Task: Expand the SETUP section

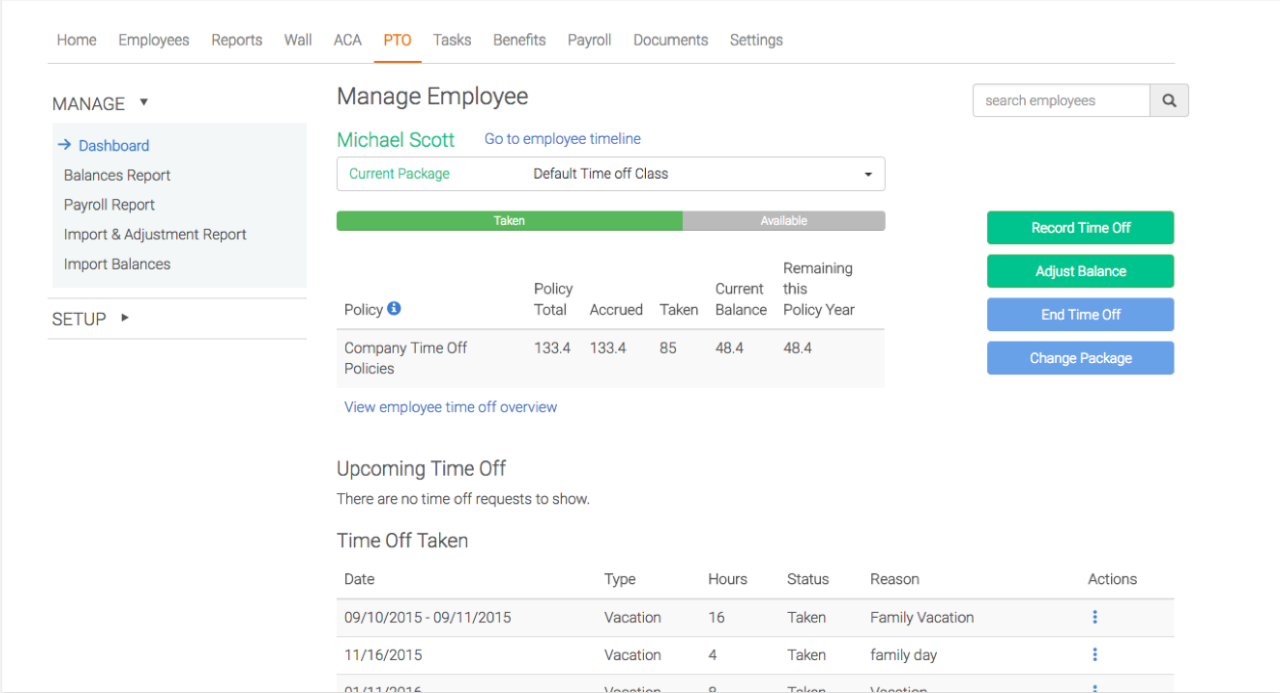Action: click(x=125, y=318)
